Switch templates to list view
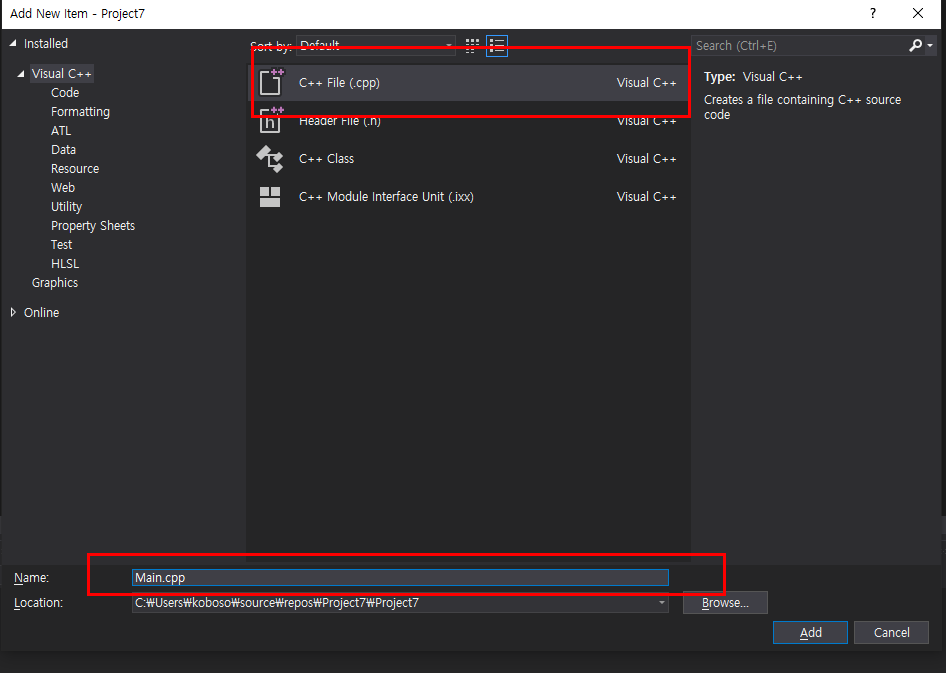This screenshot has height=673, width=946. [x=497, y=45]
